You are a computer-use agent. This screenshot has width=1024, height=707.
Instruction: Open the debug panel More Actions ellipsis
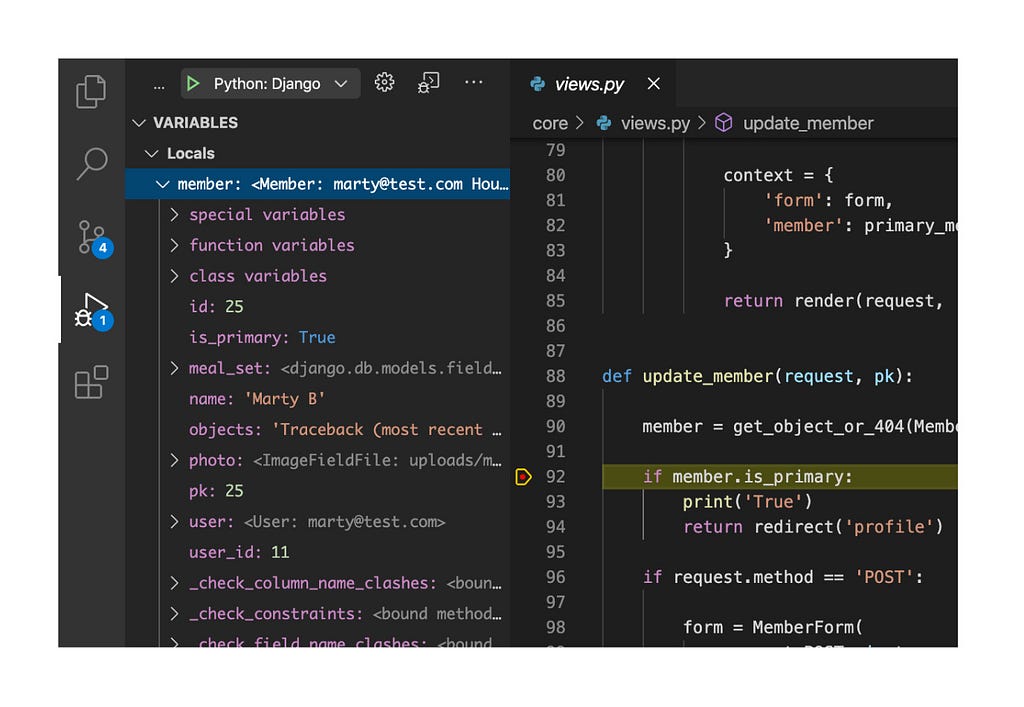(473, 82)
